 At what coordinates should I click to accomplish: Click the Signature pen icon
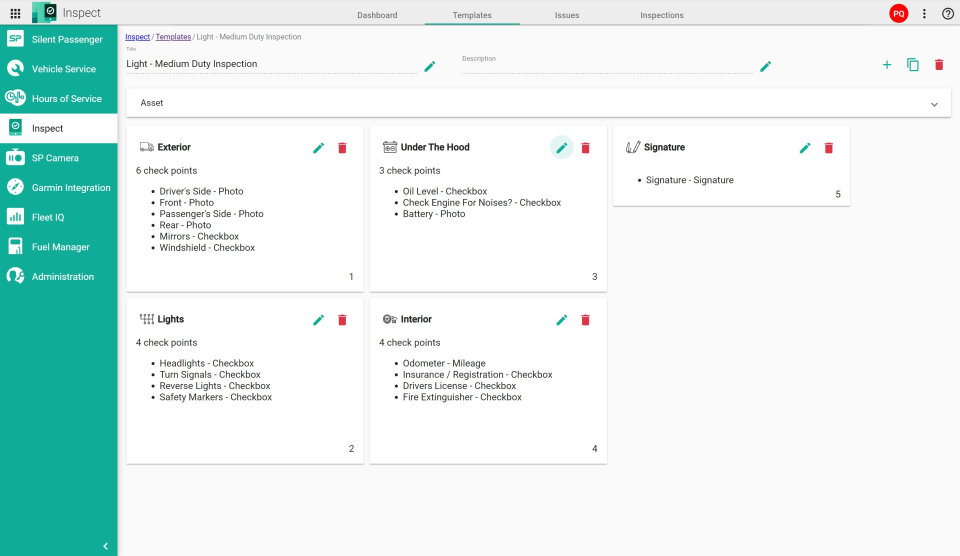click(x=633, y=147)
